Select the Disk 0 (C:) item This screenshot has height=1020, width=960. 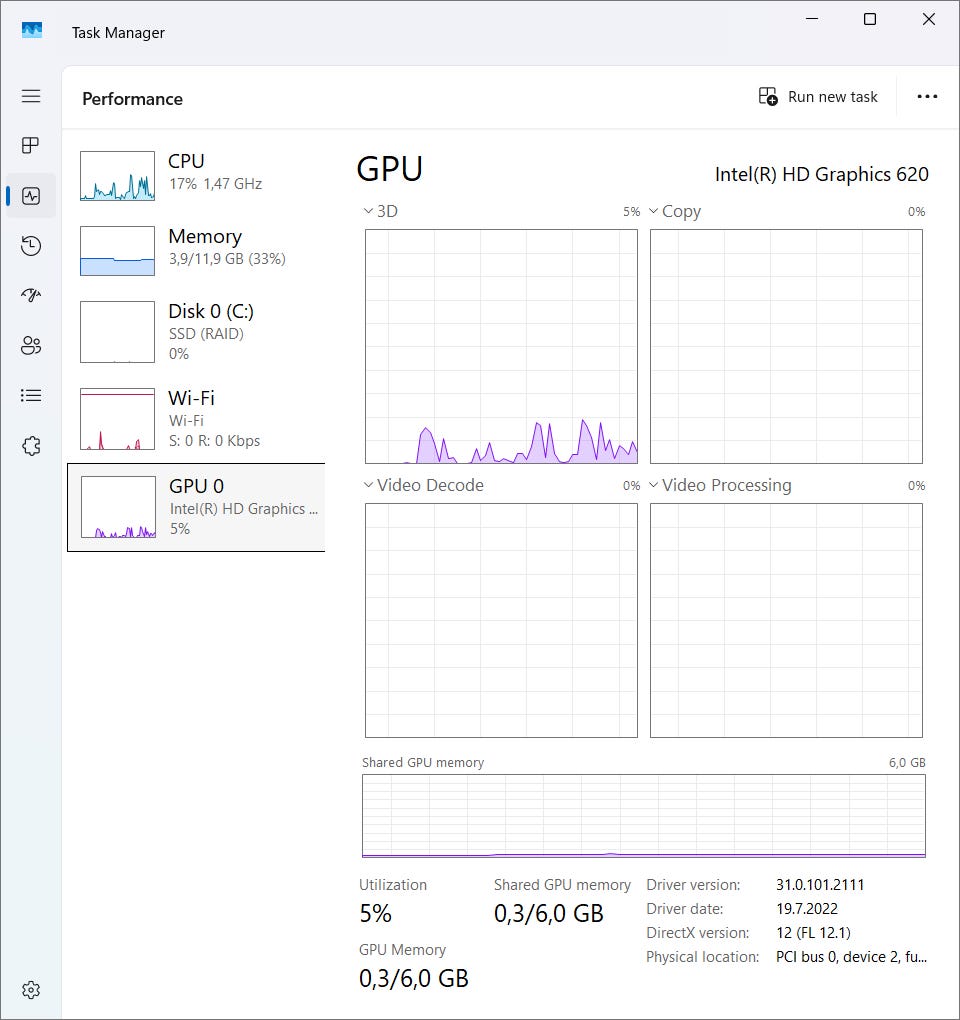pos(196,332)
